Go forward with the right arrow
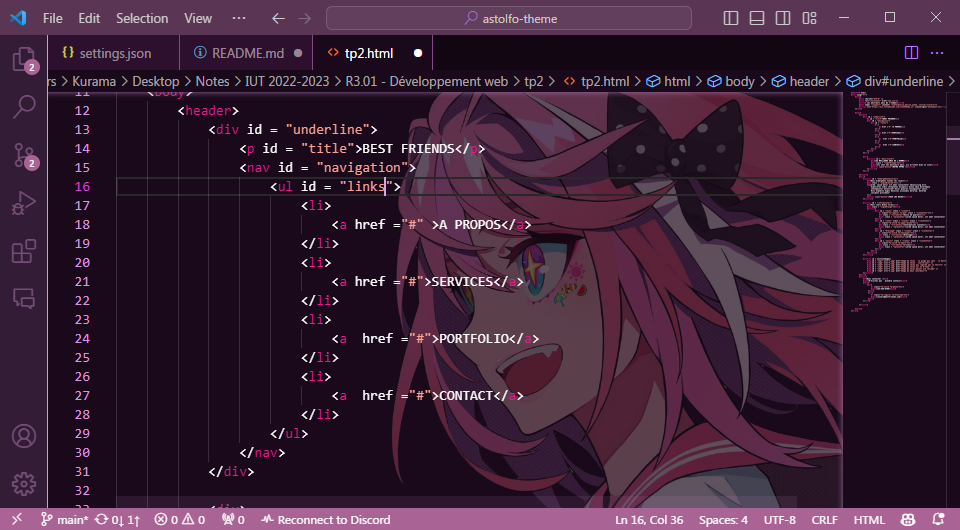This screenshot has width=960, height=530. point(304,18)
